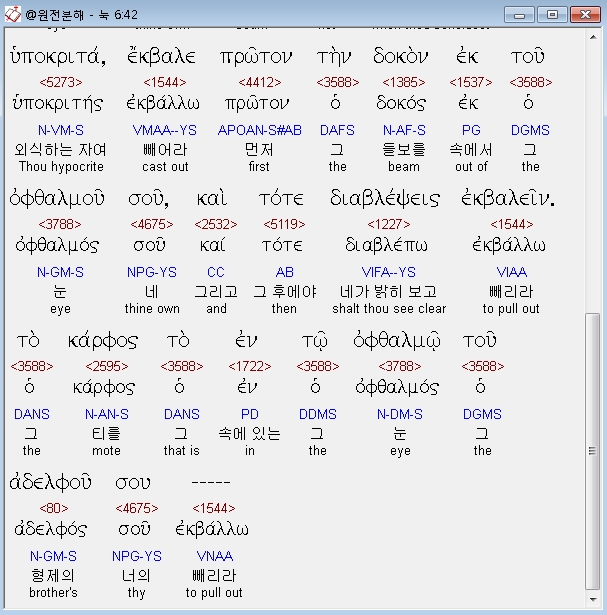Click the parsing code N-AN-S
Viewport: 607px width, 615px height.
107,414
